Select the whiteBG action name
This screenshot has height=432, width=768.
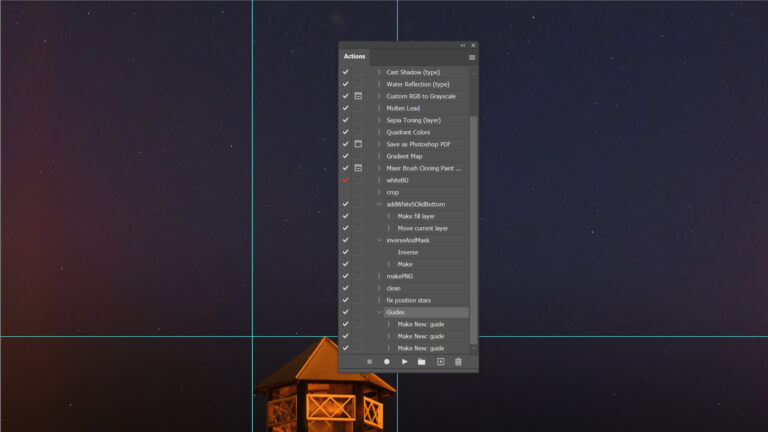coord(397,180)
